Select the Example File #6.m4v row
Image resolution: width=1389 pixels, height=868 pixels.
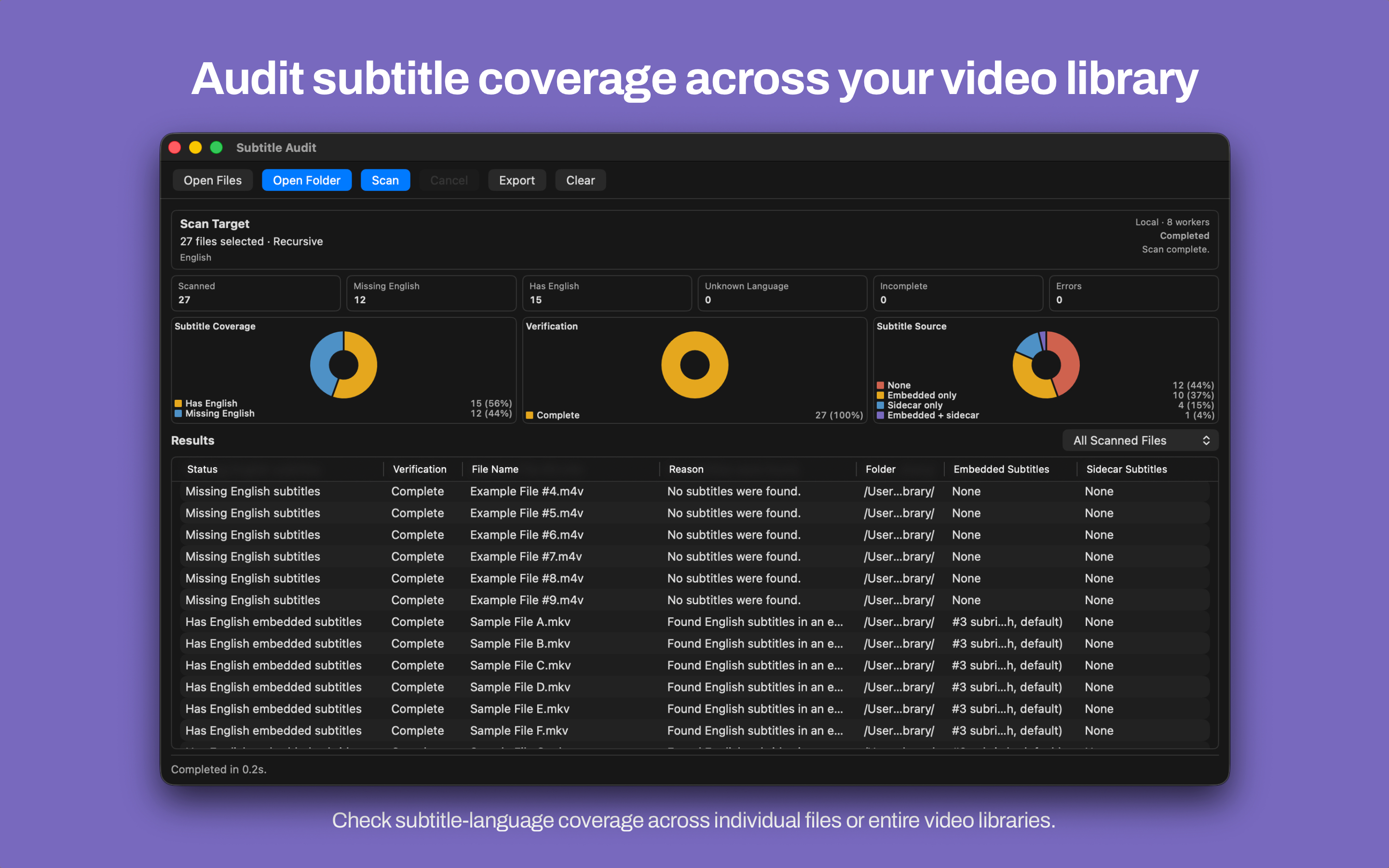(x=694, y=535)
